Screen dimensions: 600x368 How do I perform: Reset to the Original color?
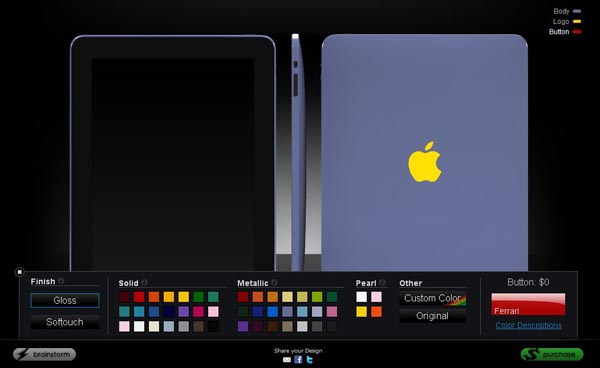pos(432,316)
